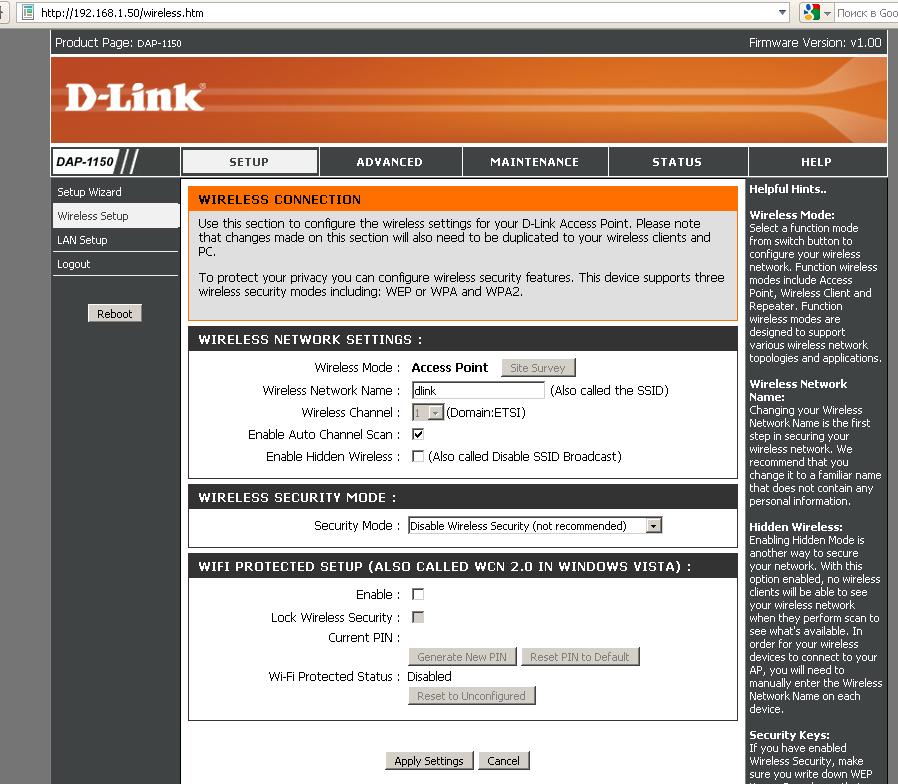
Task: Open the Wireless Channel dropdown
Action: tap(427, 412)
